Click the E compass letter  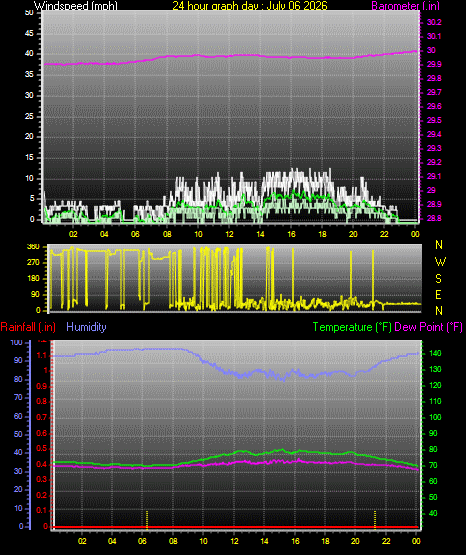(x=438, y=294)
